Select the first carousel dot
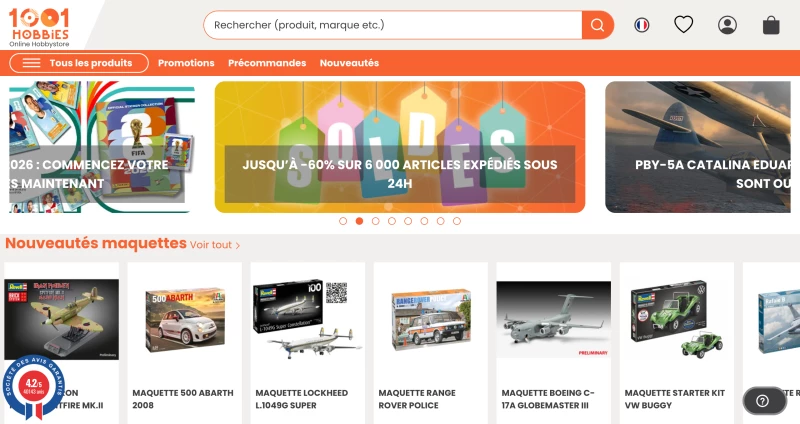The image size is (800, 424). coord(343,221)
